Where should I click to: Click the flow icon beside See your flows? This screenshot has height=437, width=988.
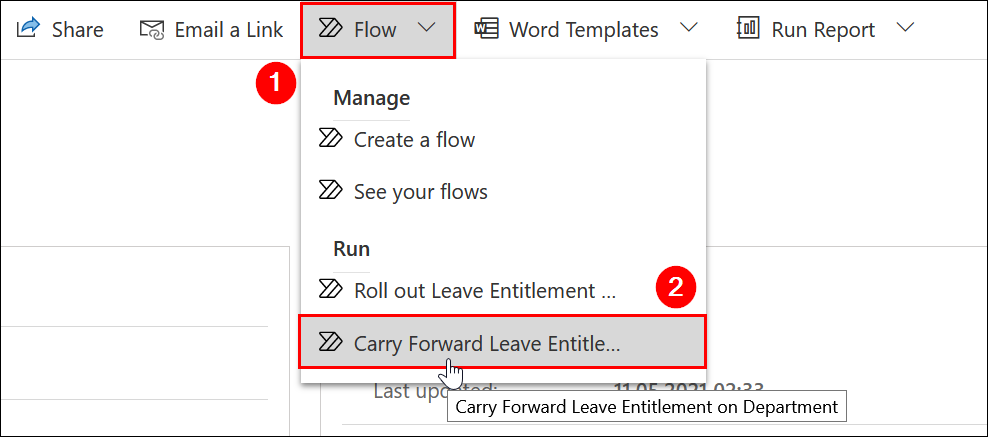point(330,190)
